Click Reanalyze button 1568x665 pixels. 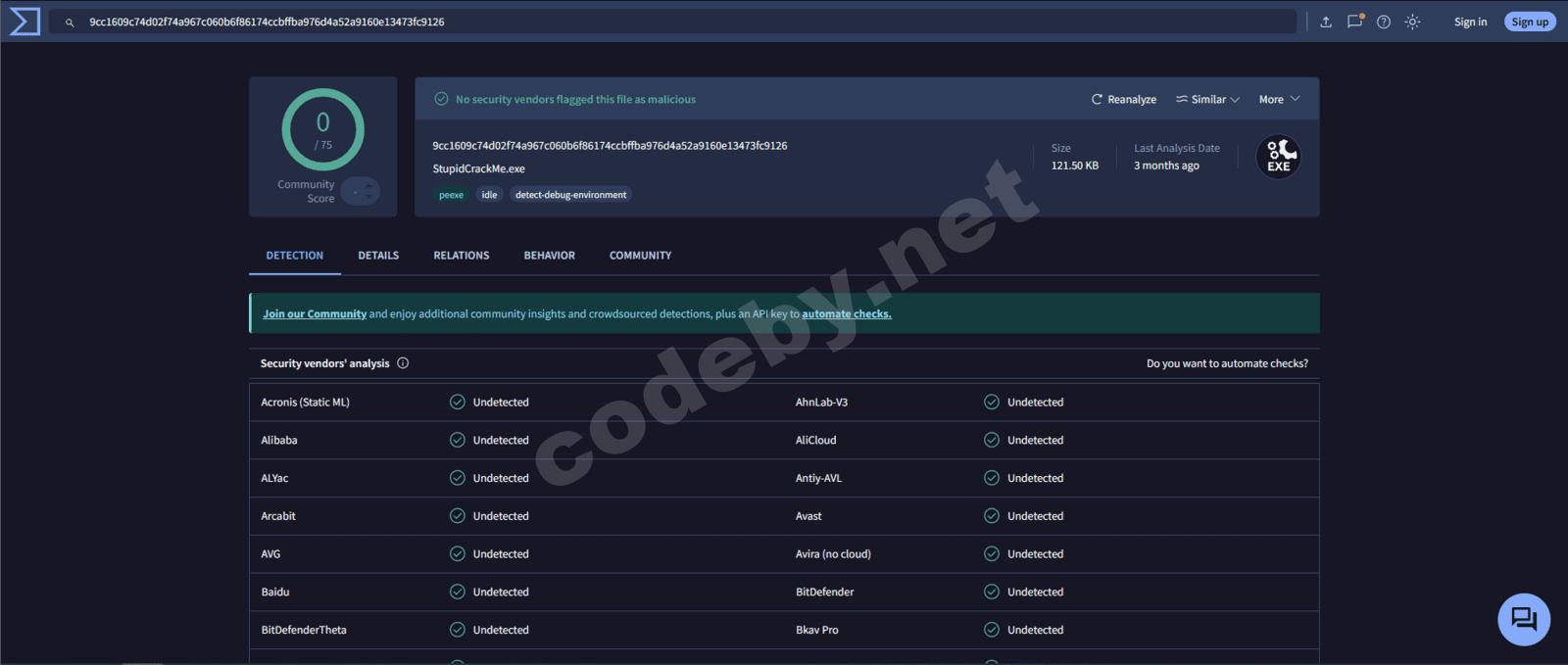(x=1124, y=100)
